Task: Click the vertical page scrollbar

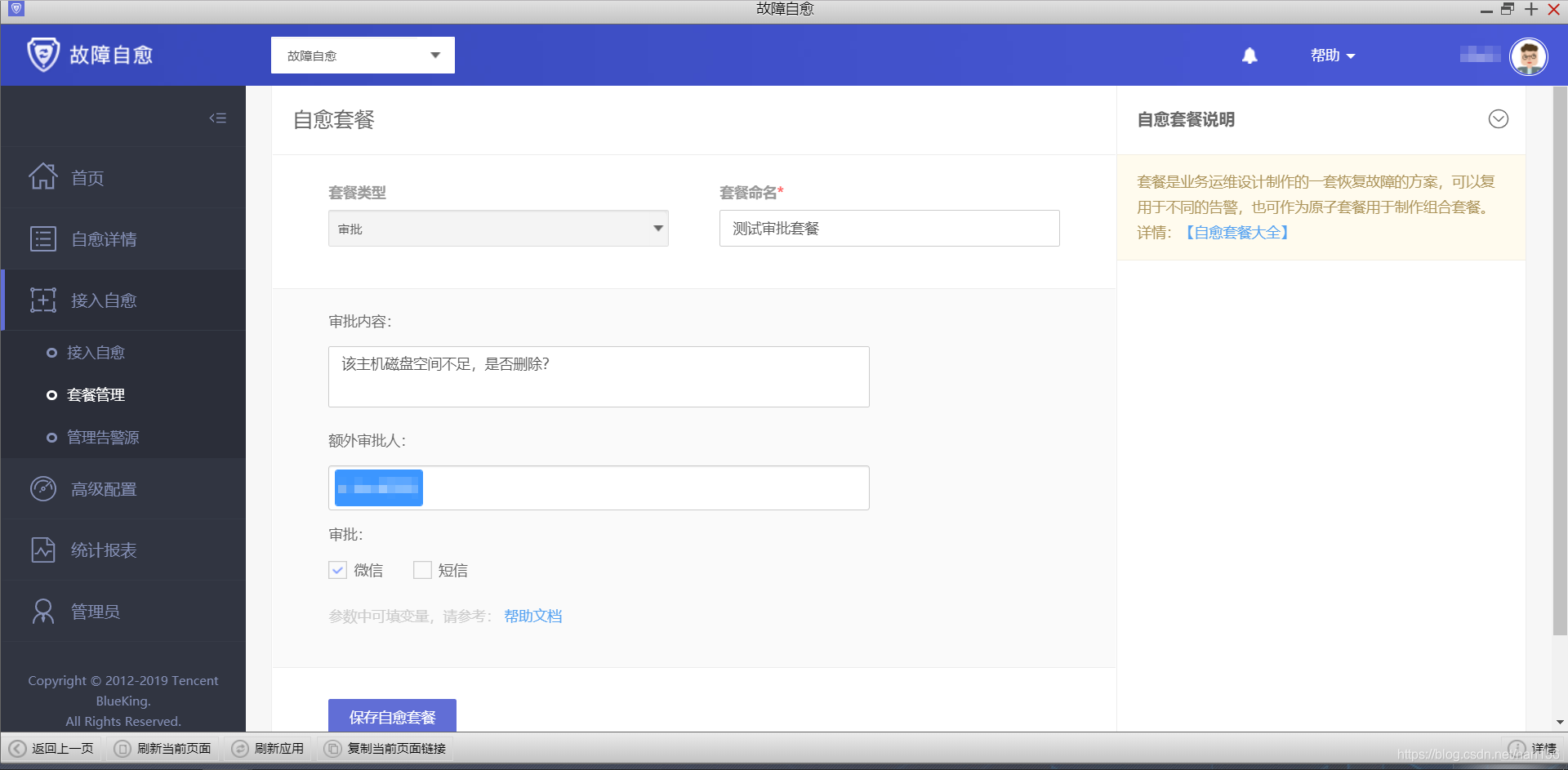Action: pyautogui.click(x=1560, y=359)
